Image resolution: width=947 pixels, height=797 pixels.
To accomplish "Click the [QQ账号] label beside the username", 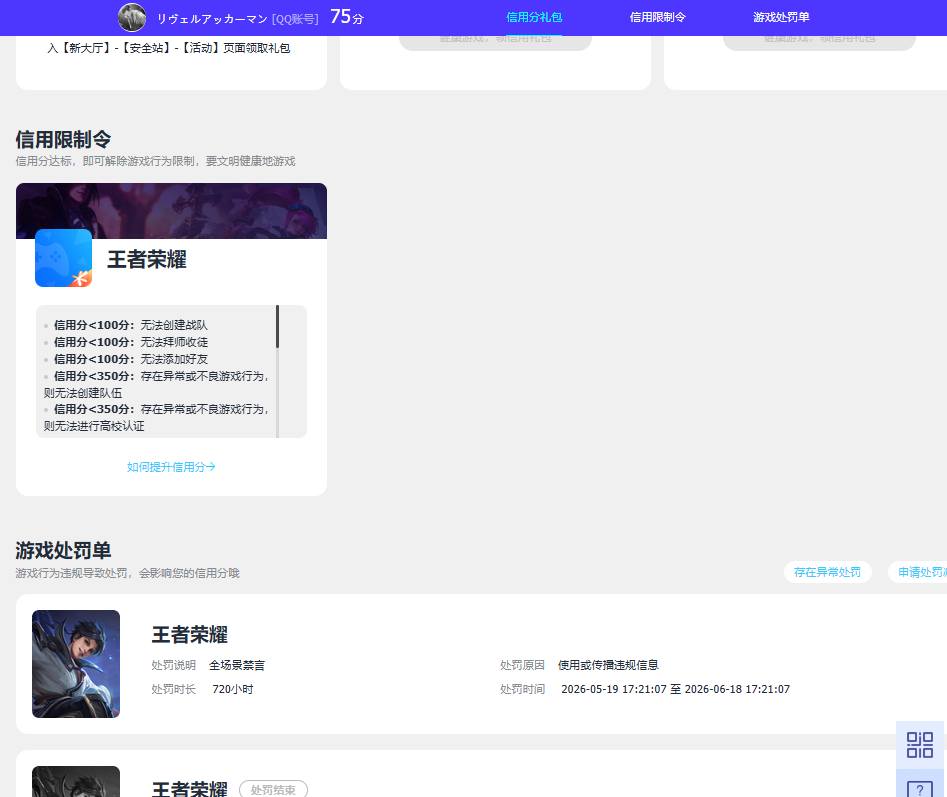I will [x=295, y=19].
